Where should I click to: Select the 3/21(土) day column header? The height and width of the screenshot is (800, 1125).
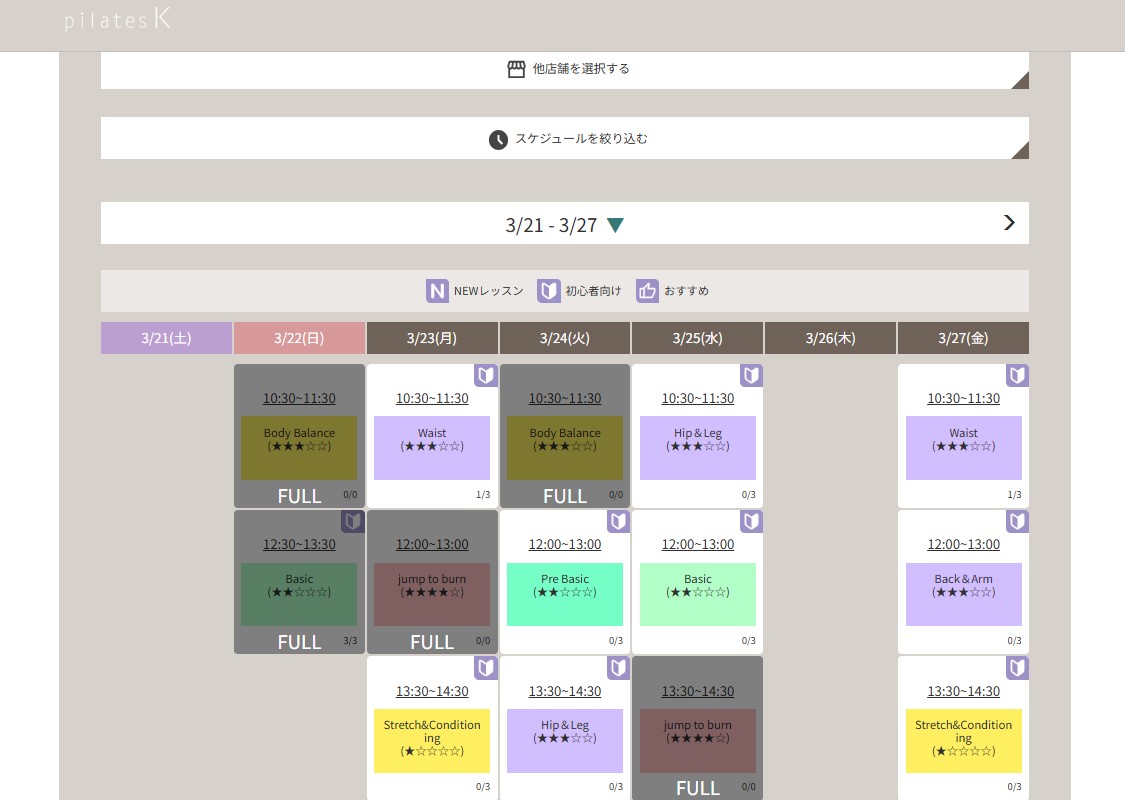166,338
